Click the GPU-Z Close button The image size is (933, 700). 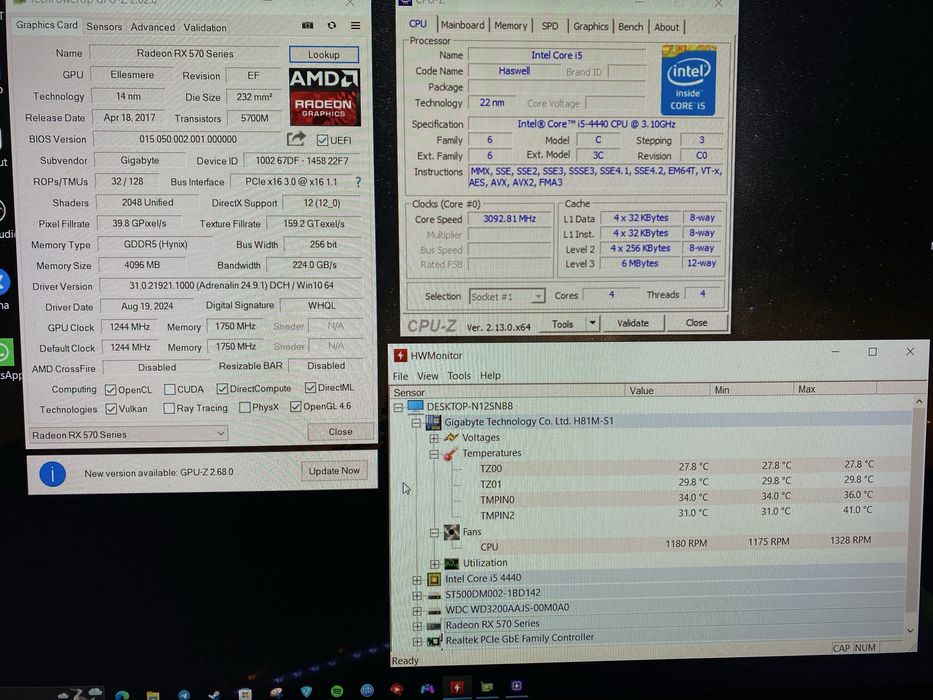[x=340, y=432]
